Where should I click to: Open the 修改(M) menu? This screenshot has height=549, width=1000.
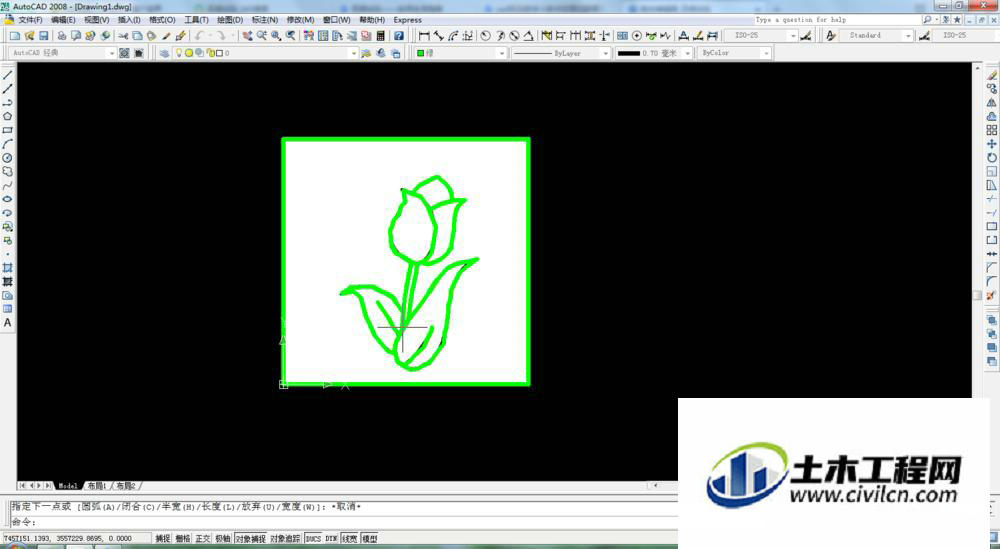pos(300,20)
